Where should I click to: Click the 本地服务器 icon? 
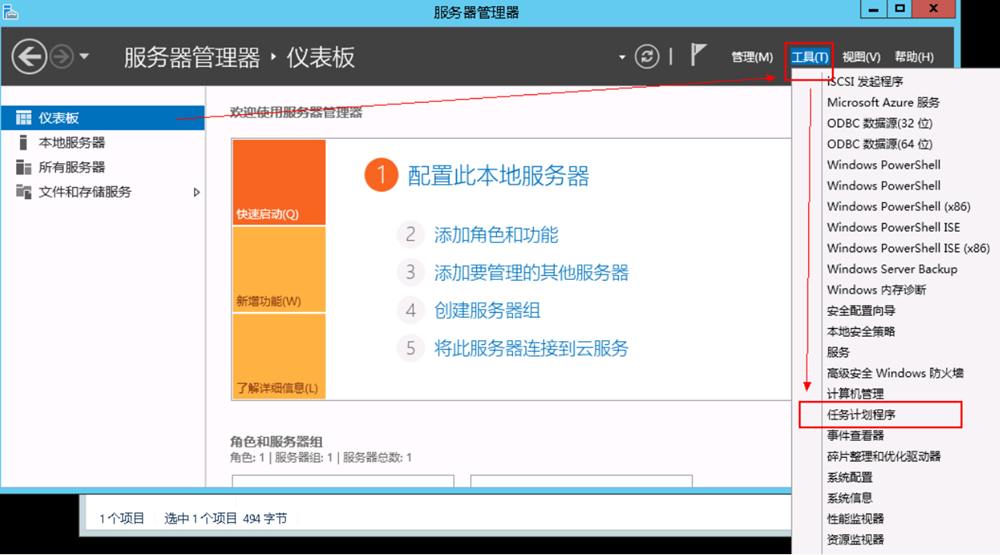point(24,143)
